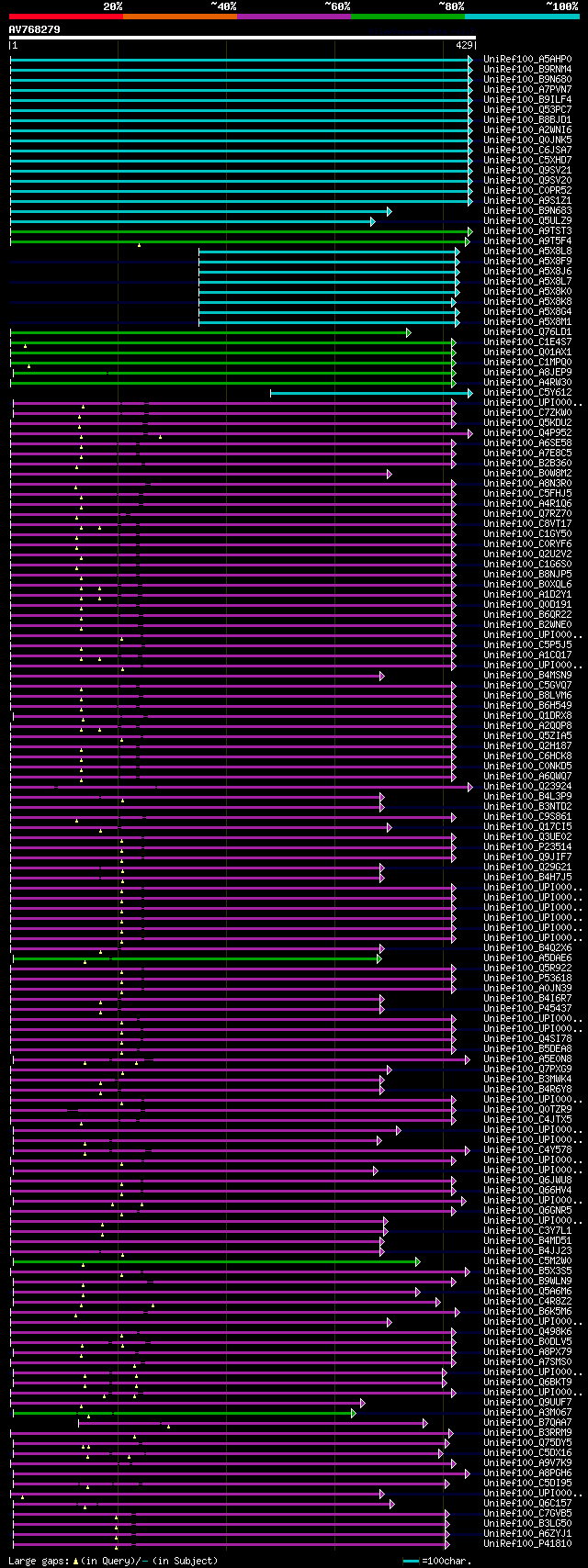
Task: Click label UniRef100_A8JEP9
Action: tap(527, 373)
